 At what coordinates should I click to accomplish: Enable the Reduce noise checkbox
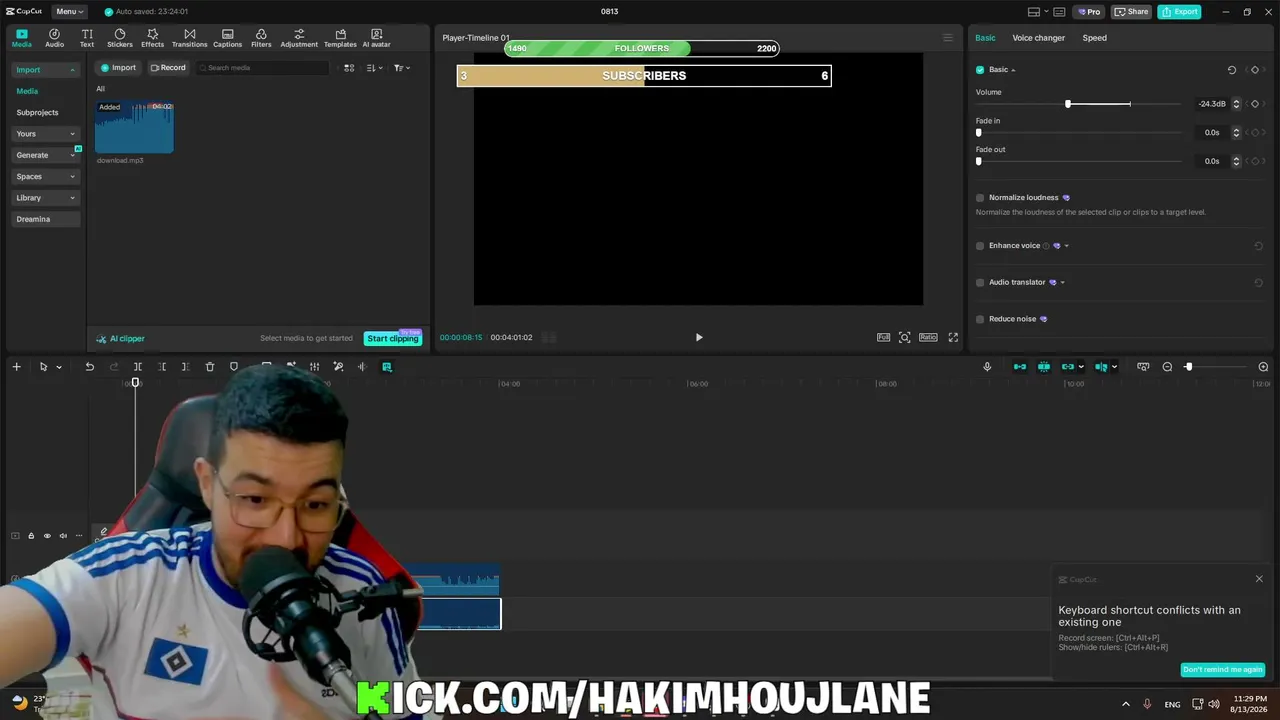[x=980, y=319]
